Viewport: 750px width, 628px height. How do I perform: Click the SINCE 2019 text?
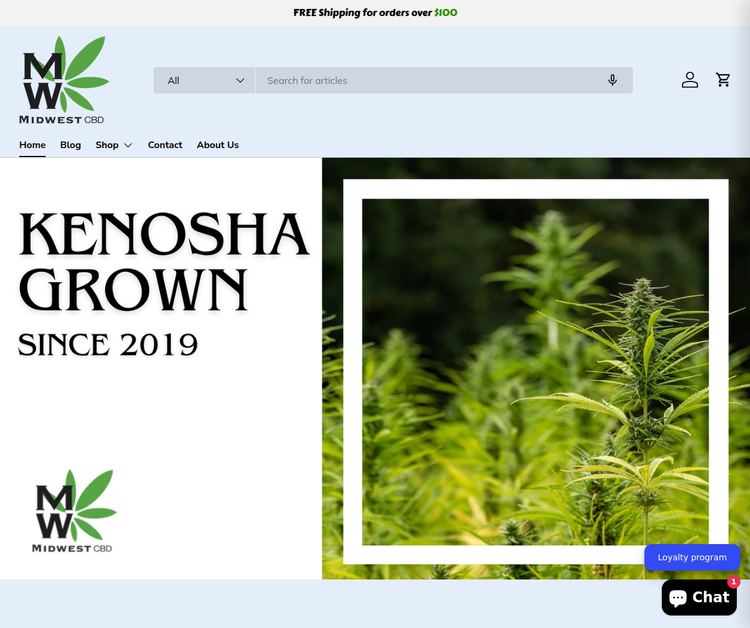(x=108, y=345)
